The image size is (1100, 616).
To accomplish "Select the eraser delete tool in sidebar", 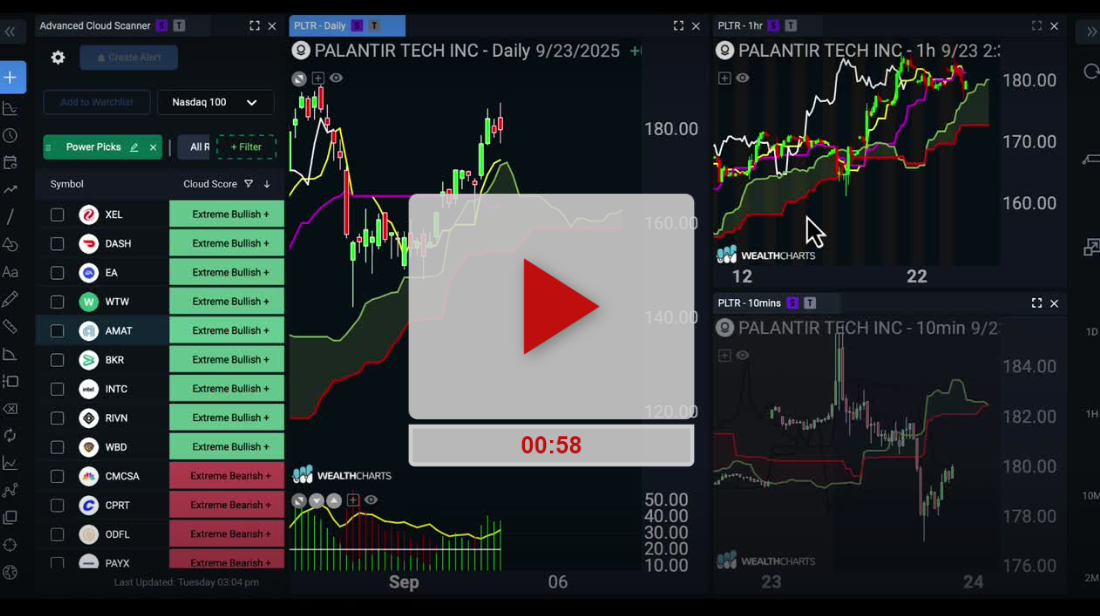I will coord(10,409).
